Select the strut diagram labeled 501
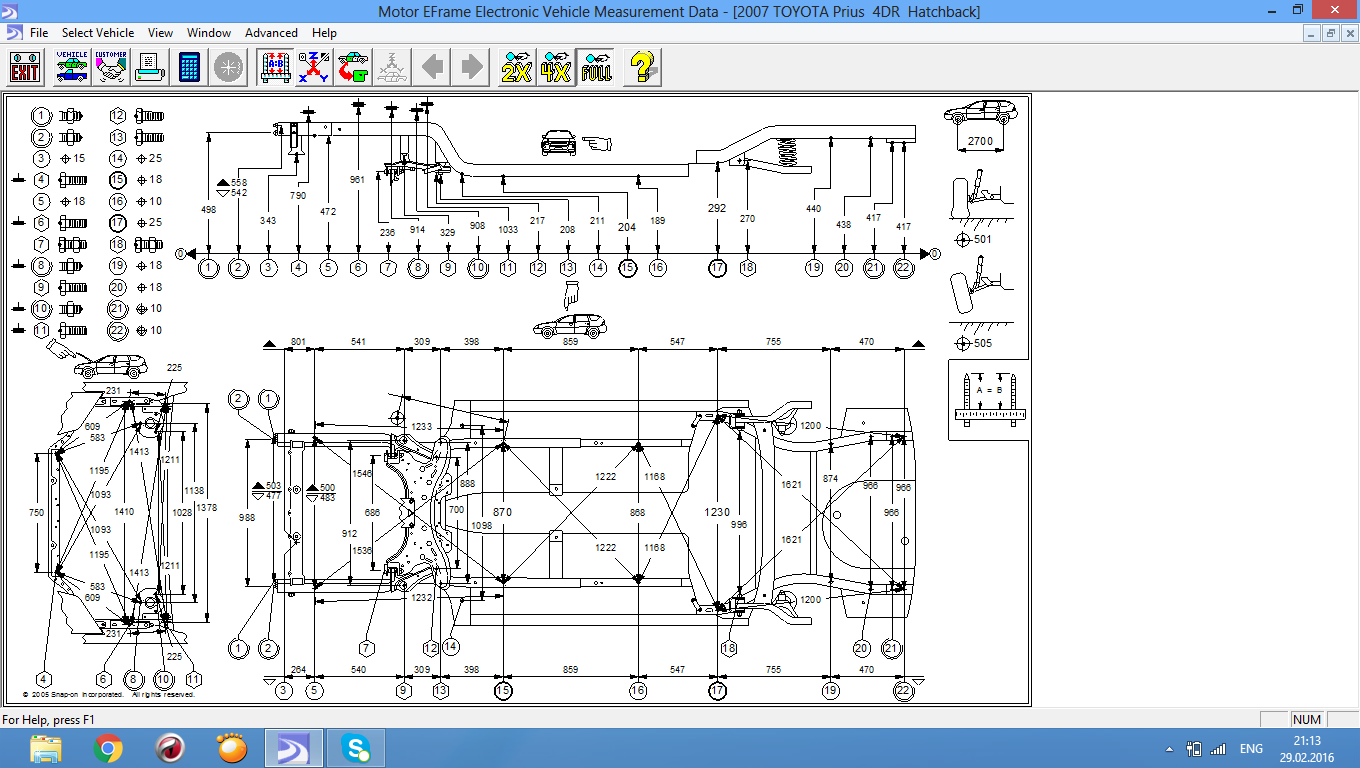The height and width of the screenshot is (768, 1360). [981, 207]
